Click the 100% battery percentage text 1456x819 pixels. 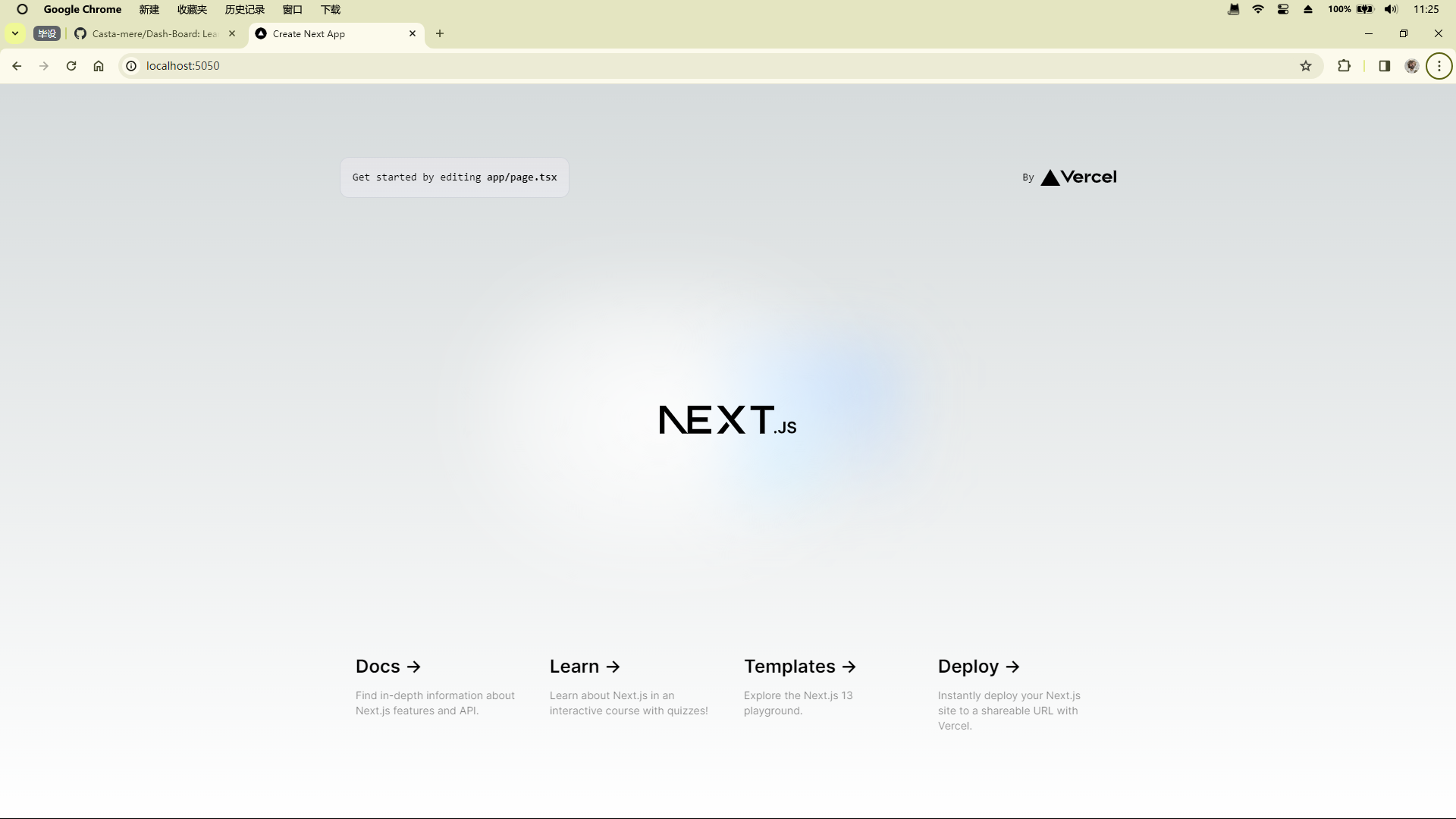[1339, 9]
